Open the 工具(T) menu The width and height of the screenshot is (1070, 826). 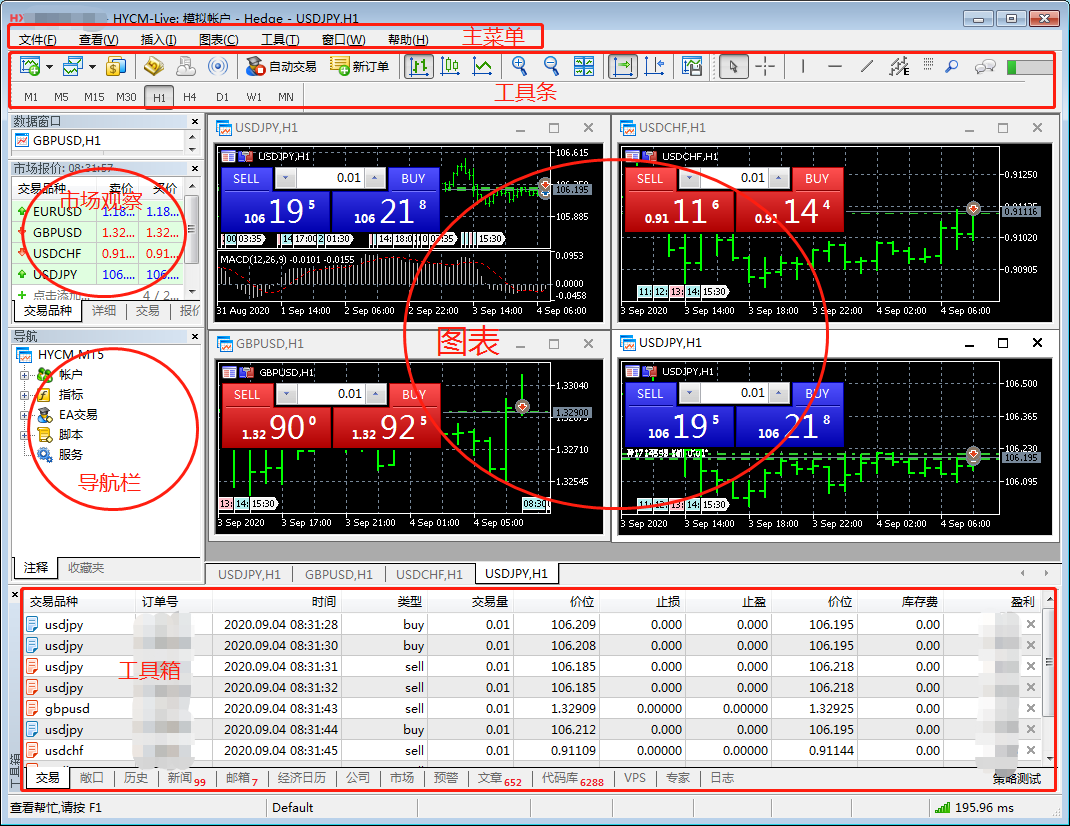[280, 40]
